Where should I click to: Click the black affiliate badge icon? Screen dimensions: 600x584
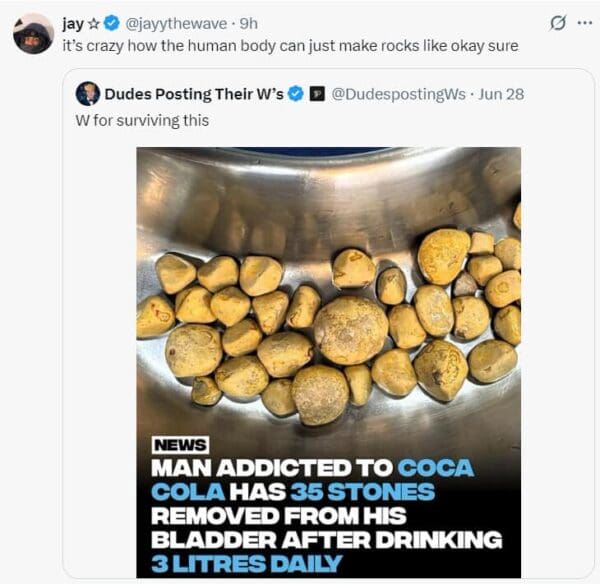click(316, 94)
